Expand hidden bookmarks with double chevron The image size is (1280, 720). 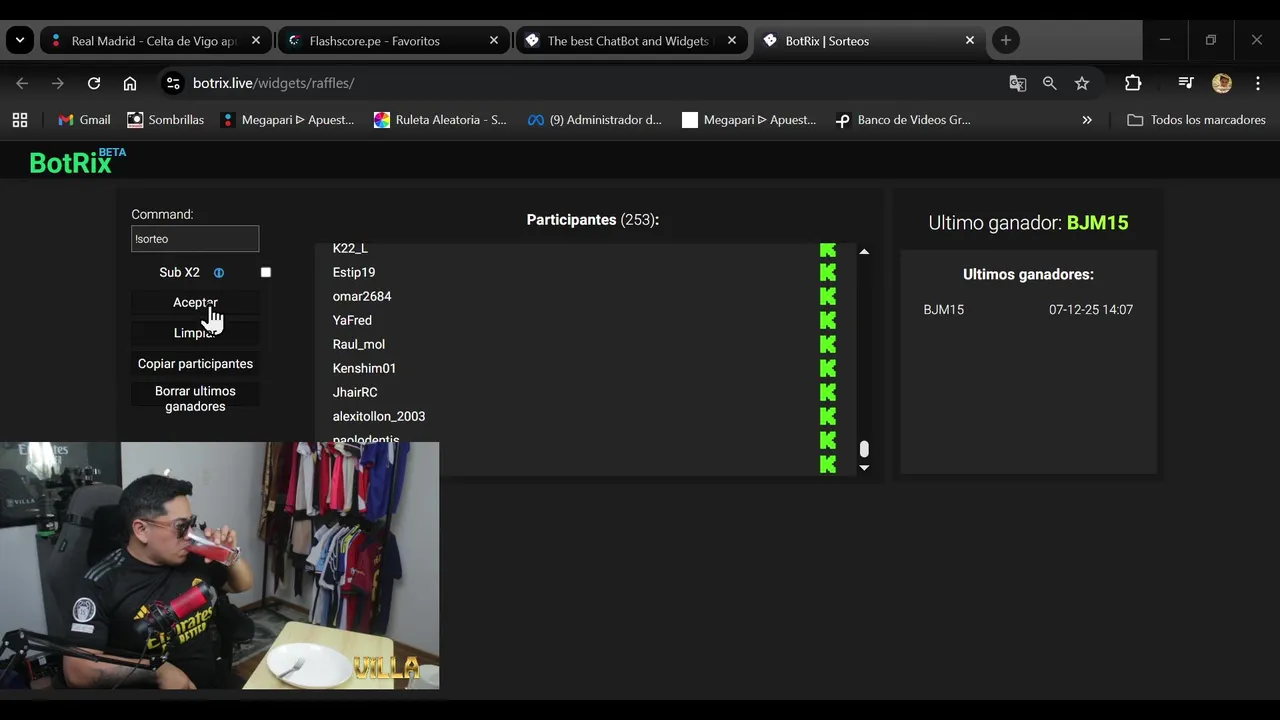click(1087, 120)
